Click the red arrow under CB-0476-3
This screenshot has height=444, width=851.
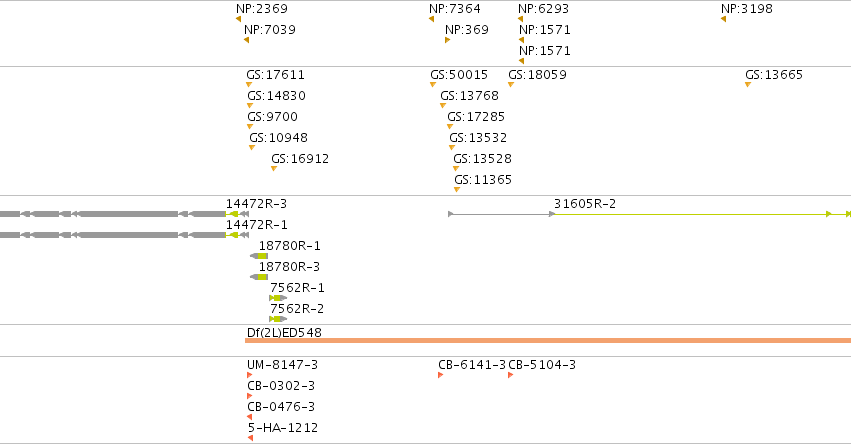coord(250,417)
